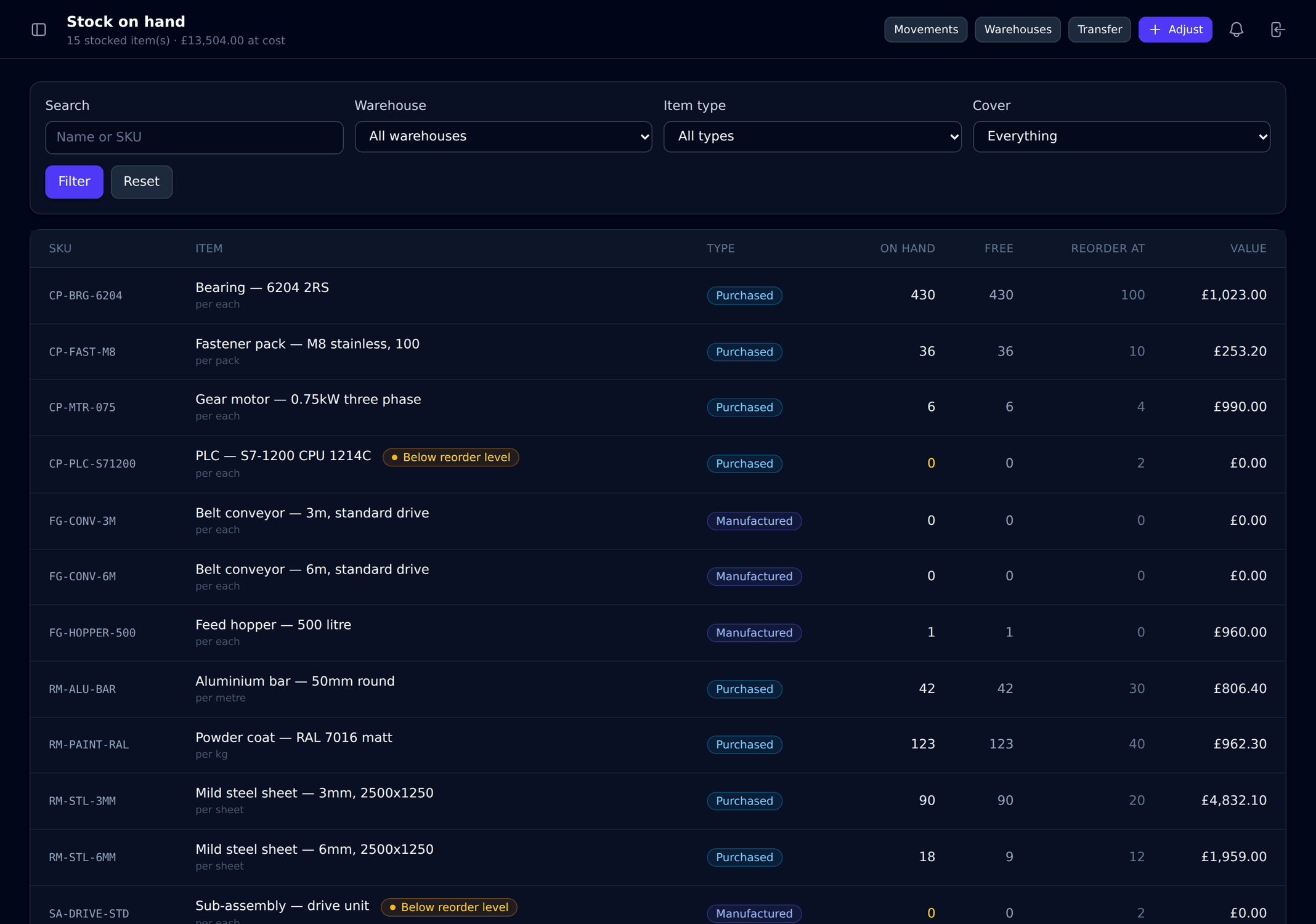Open the All warehouses dropdown
The height and width of the screenshot is (924, 1316).
pos(503,137)
